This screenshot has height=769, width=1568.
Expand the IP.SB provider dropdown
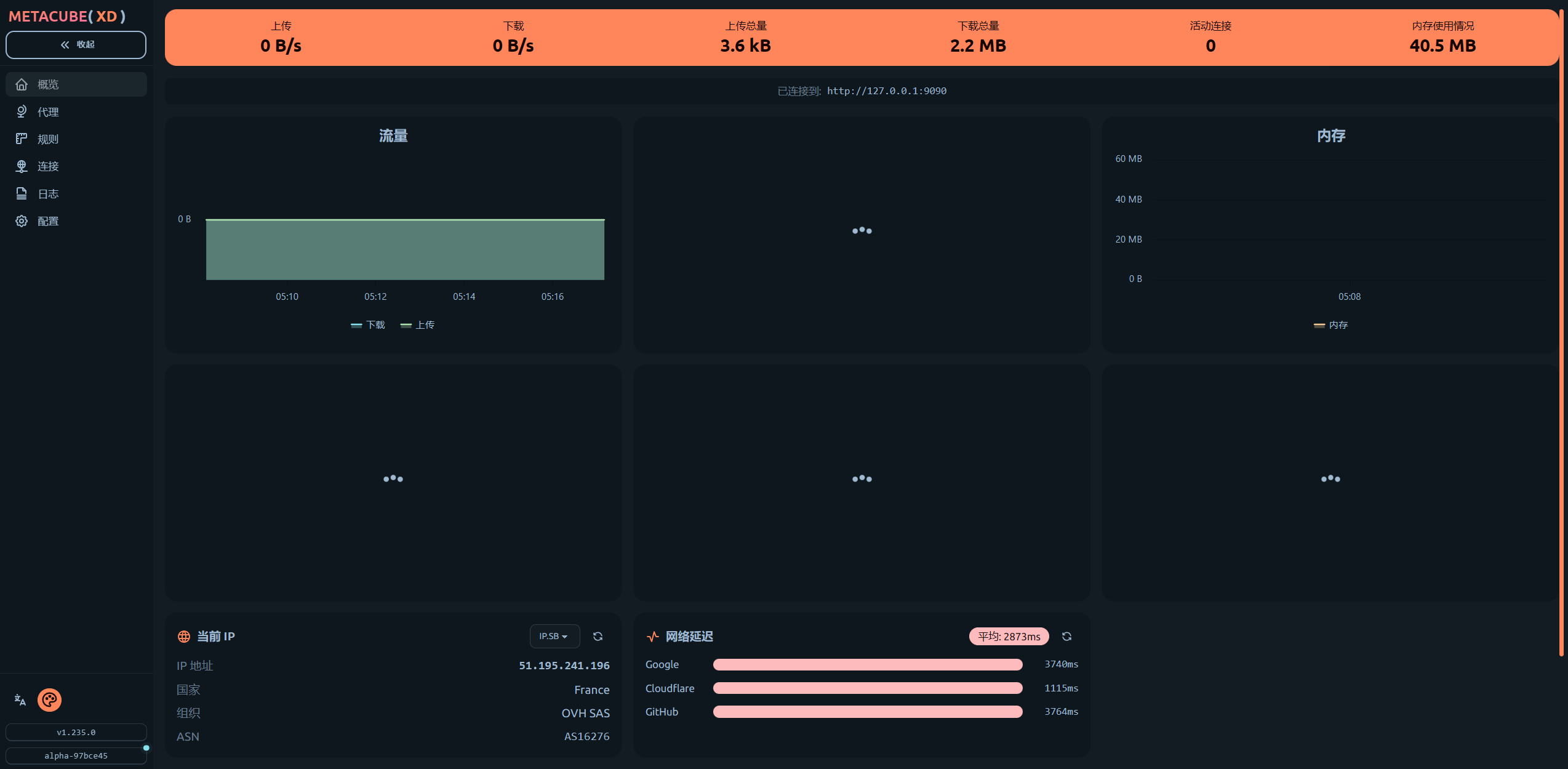coord(554,637)
